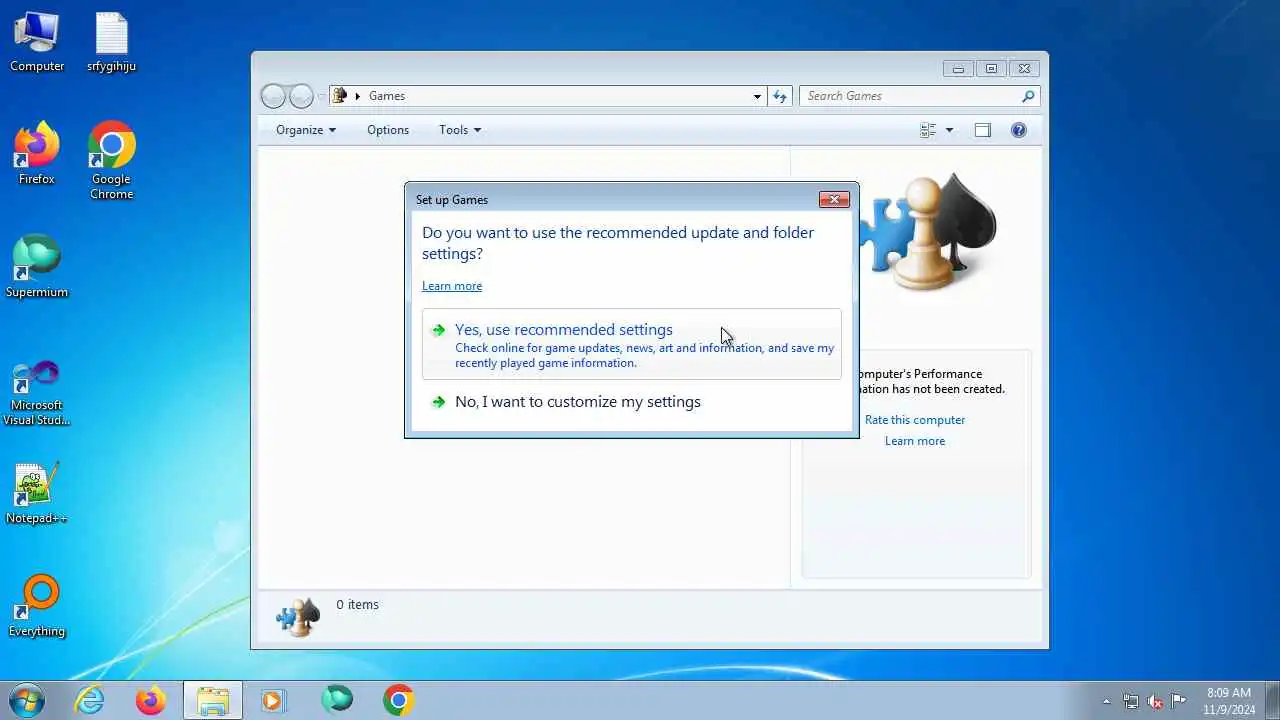Select Notepad++ desktop shortcut
Screen dimensions: 1280x720
tap(37, 493)
